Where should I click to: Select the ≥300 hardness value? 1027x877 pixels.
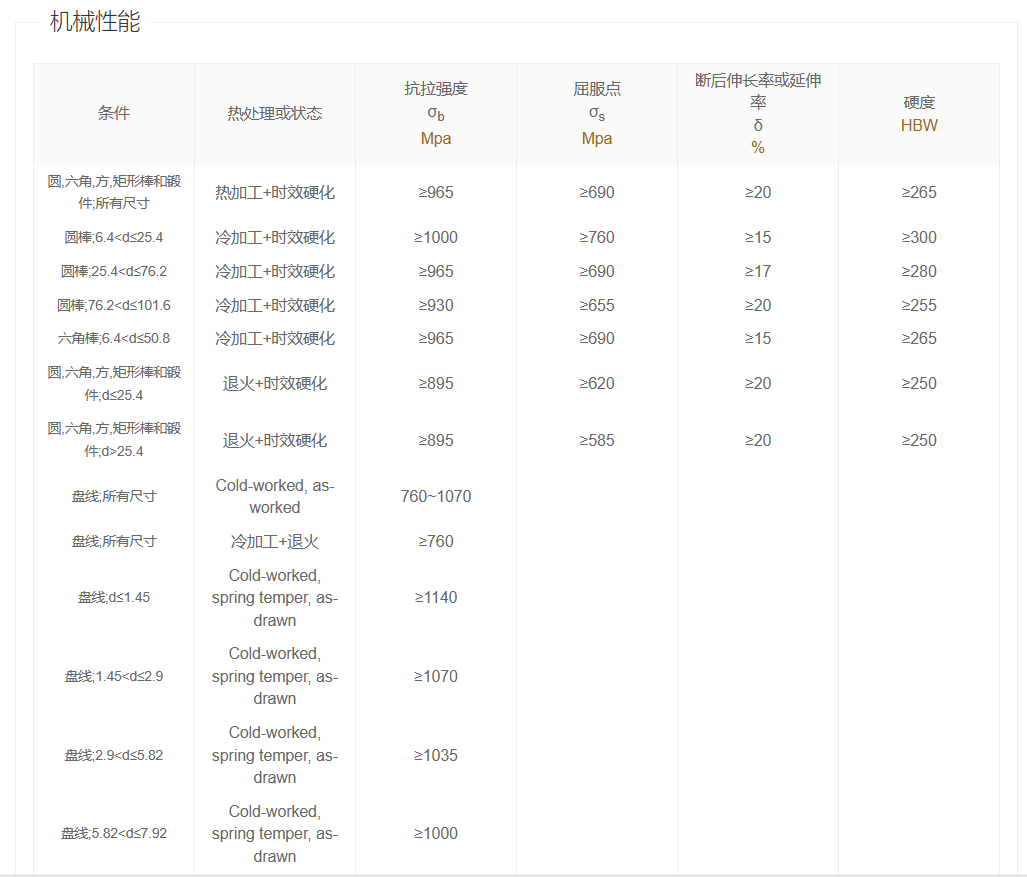tap(919, 238)
